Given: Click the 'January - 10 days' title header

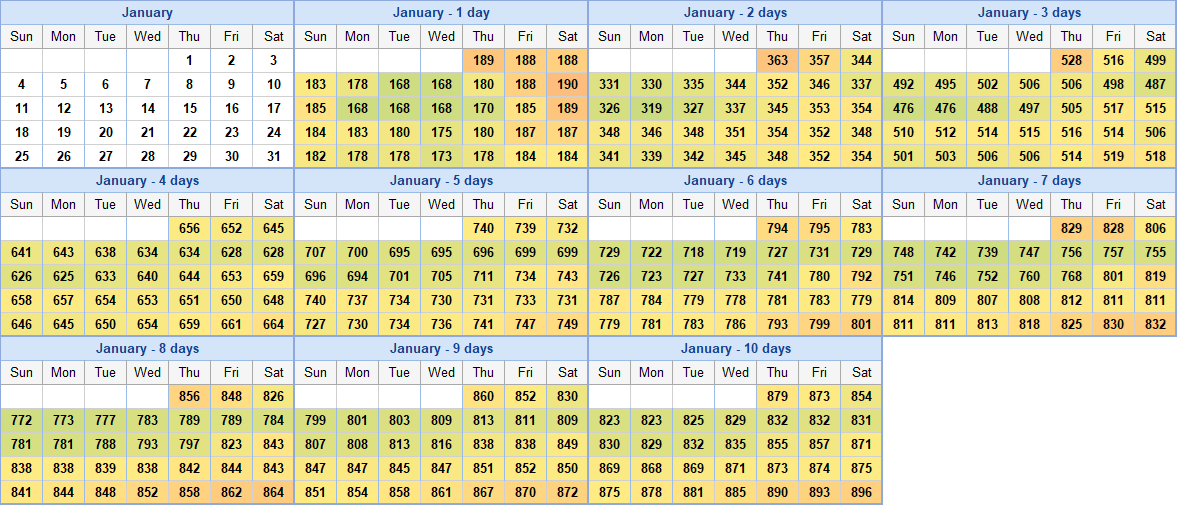Looking at the screenshot, I should coord(735,349).
